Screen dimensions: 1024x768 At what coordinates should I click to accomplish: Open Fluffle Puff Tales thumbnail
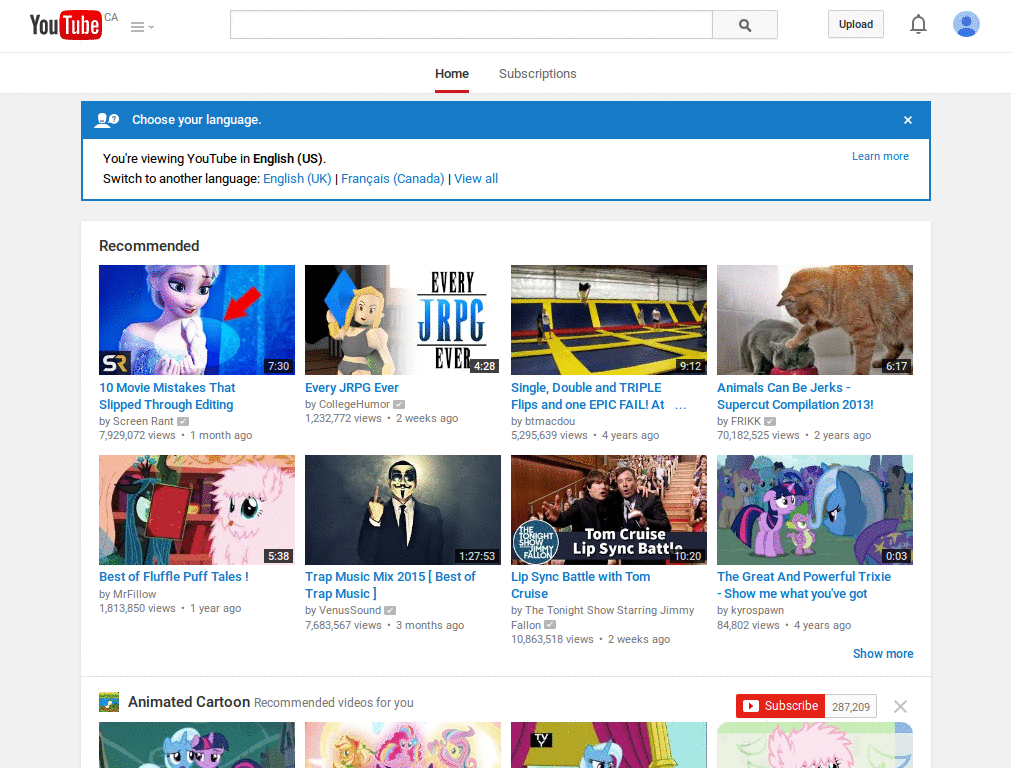(x=197, y=510)
